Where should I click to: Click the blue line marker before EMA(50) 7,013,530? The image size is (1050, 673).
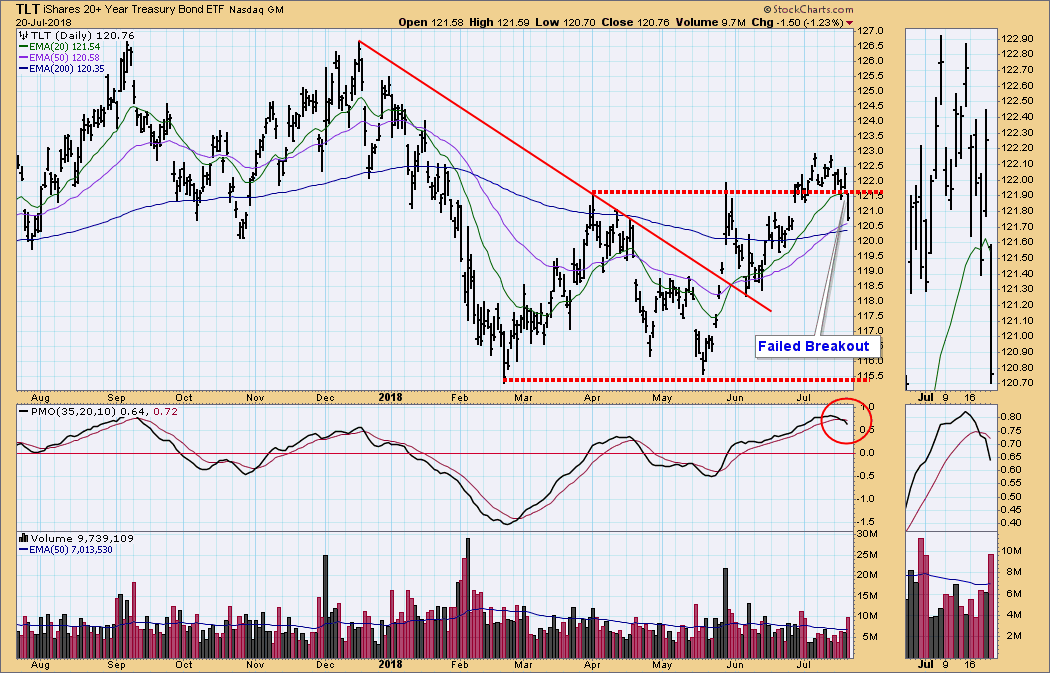pos(23,550)
